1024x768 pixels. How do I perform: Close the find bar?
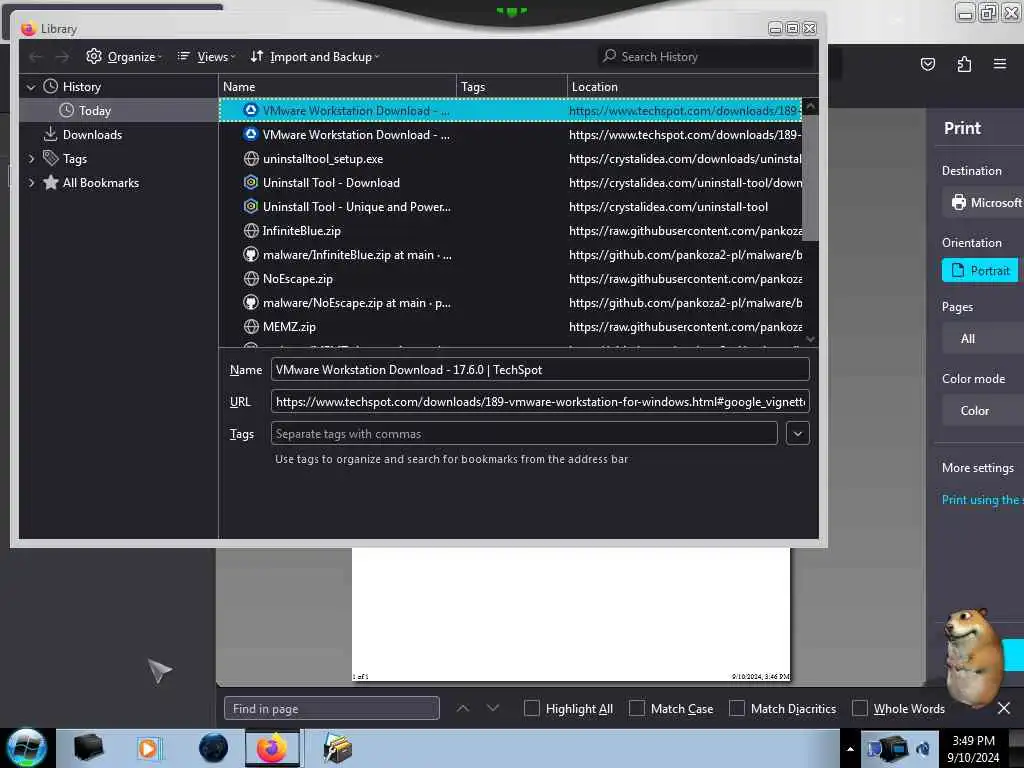[x=1004, y=708]
